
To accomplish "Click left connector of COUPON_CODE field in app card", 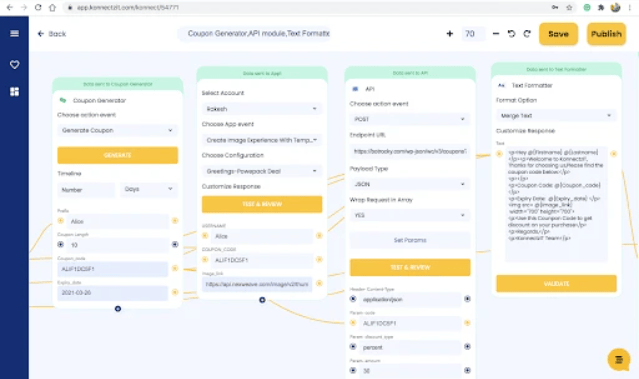I will coord(205,260).
